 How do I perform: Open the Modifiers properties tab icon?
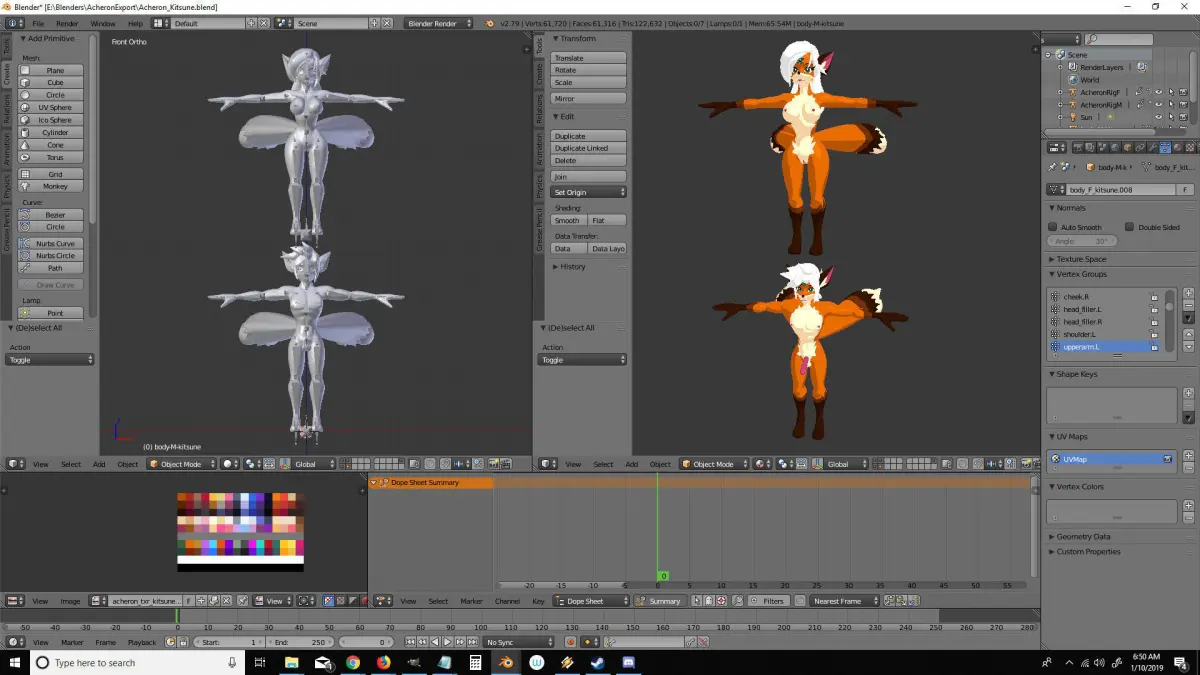pos(1152,147)
